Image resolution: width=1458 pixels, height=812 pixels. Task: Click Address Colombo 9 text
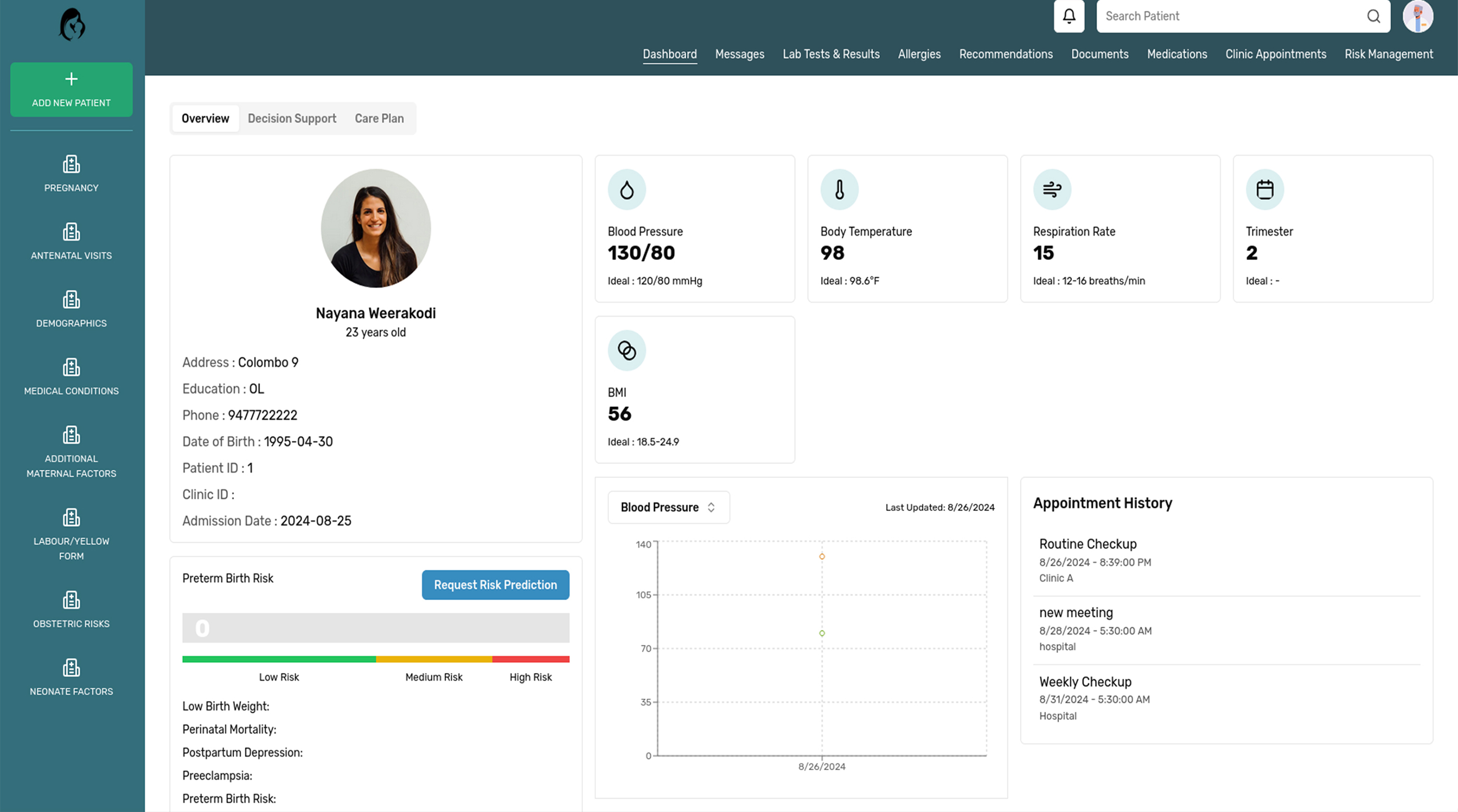[240, 363]
